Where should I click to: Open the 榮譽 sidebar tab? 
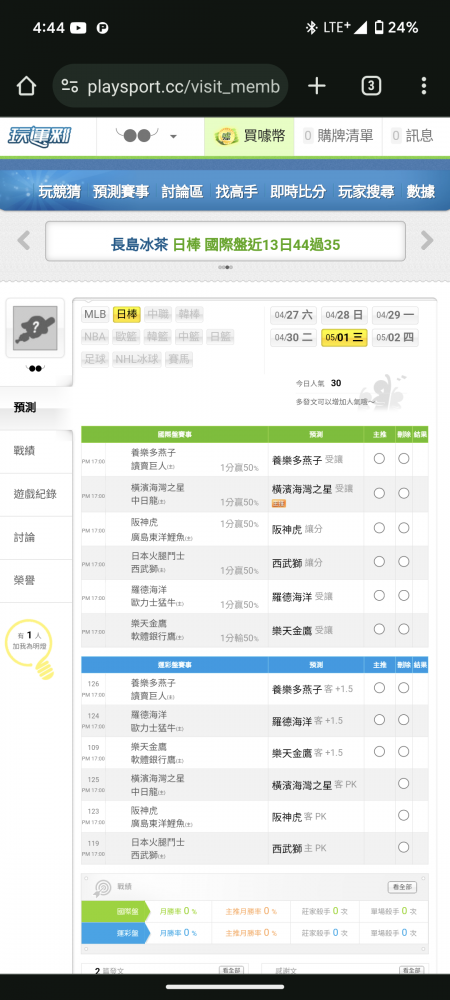tap(36, 581)
